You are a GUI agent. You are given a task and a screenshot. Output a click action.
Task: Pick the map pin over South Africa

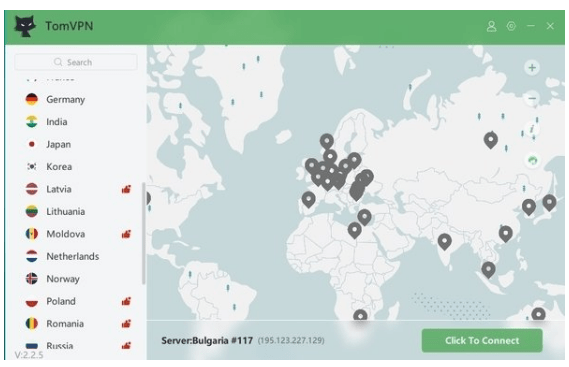[x=360, y=315]
